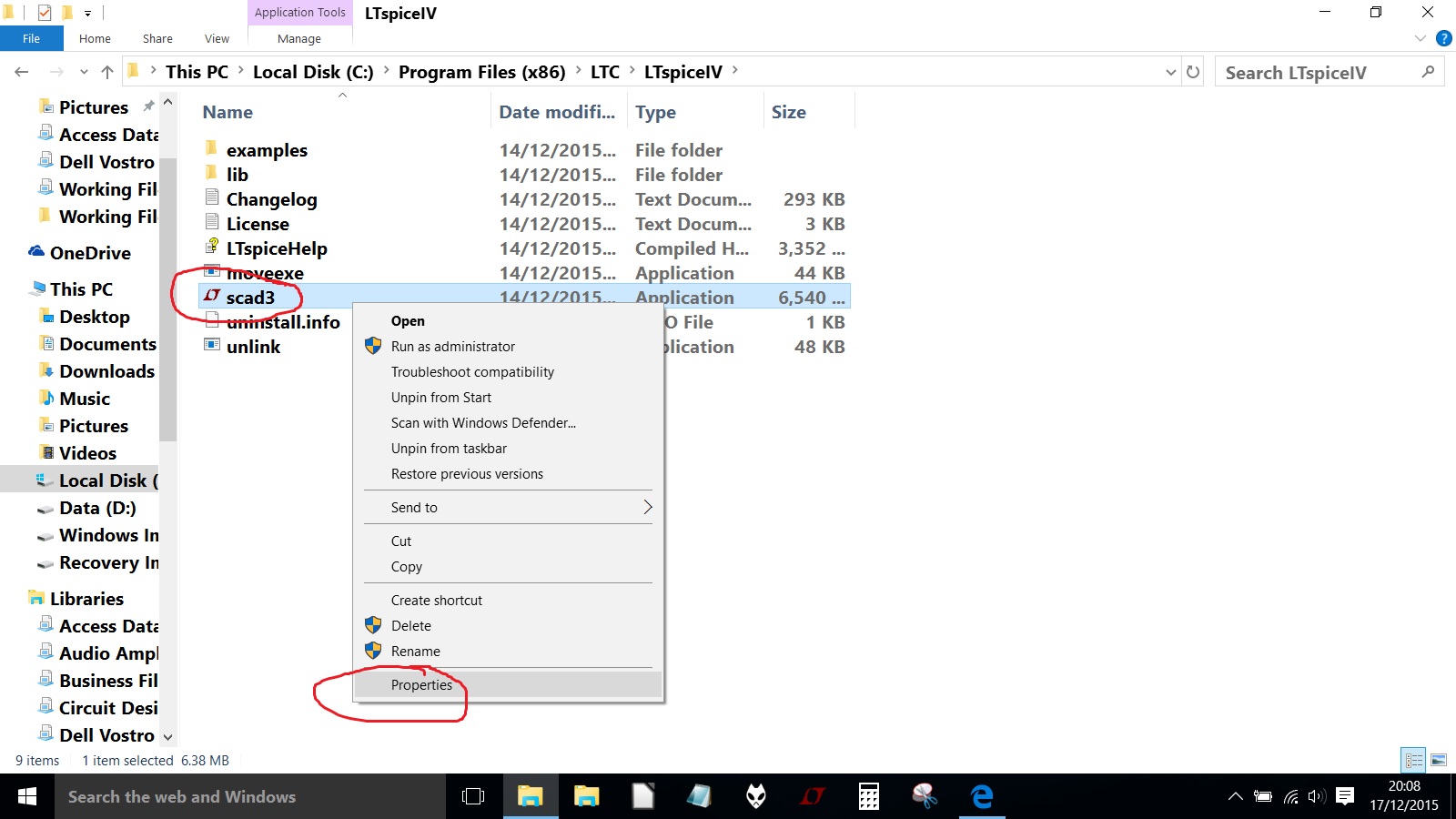Screen dimensions: 1456x819
Task: Select the examples folder icon
Action: tap(212, 148)
